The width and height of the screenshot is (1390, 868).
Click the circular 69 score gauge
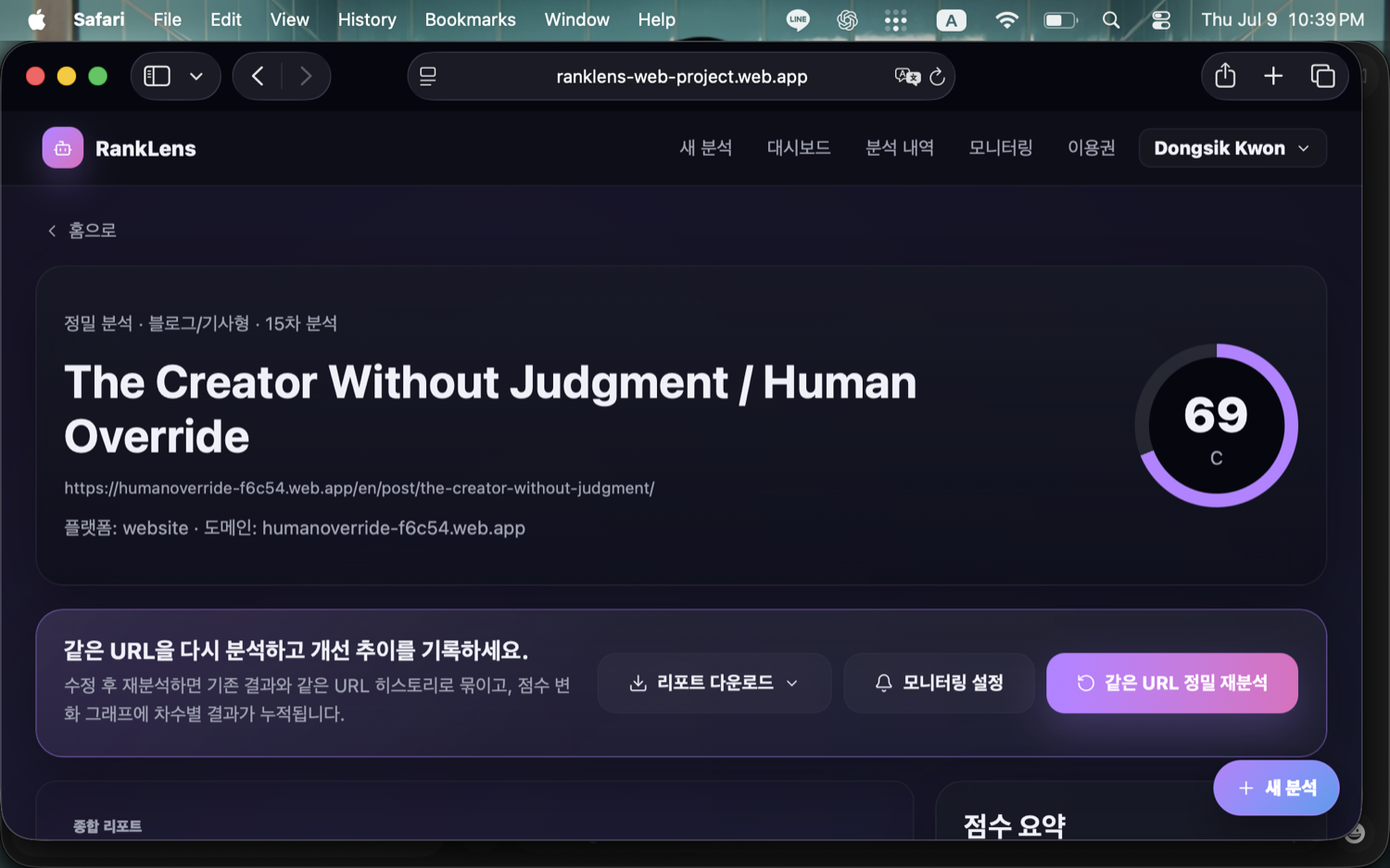[1216, 425]
